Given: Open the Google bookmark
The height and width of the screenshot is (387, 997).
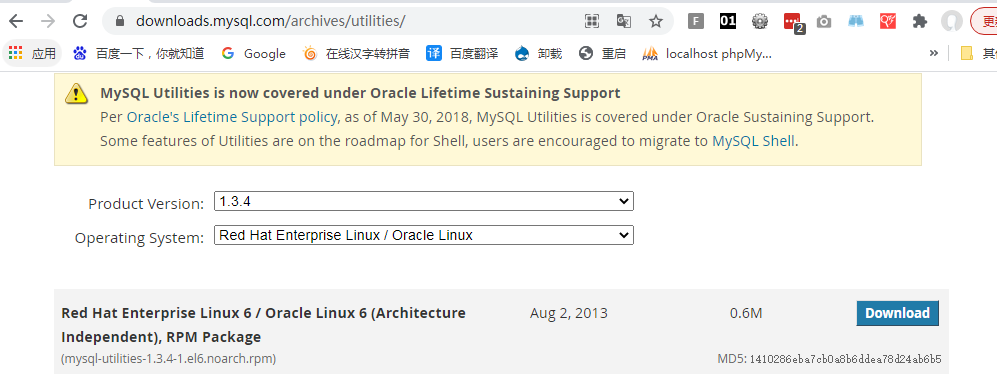Looking at the screenshot, I should tap(254, 53).
